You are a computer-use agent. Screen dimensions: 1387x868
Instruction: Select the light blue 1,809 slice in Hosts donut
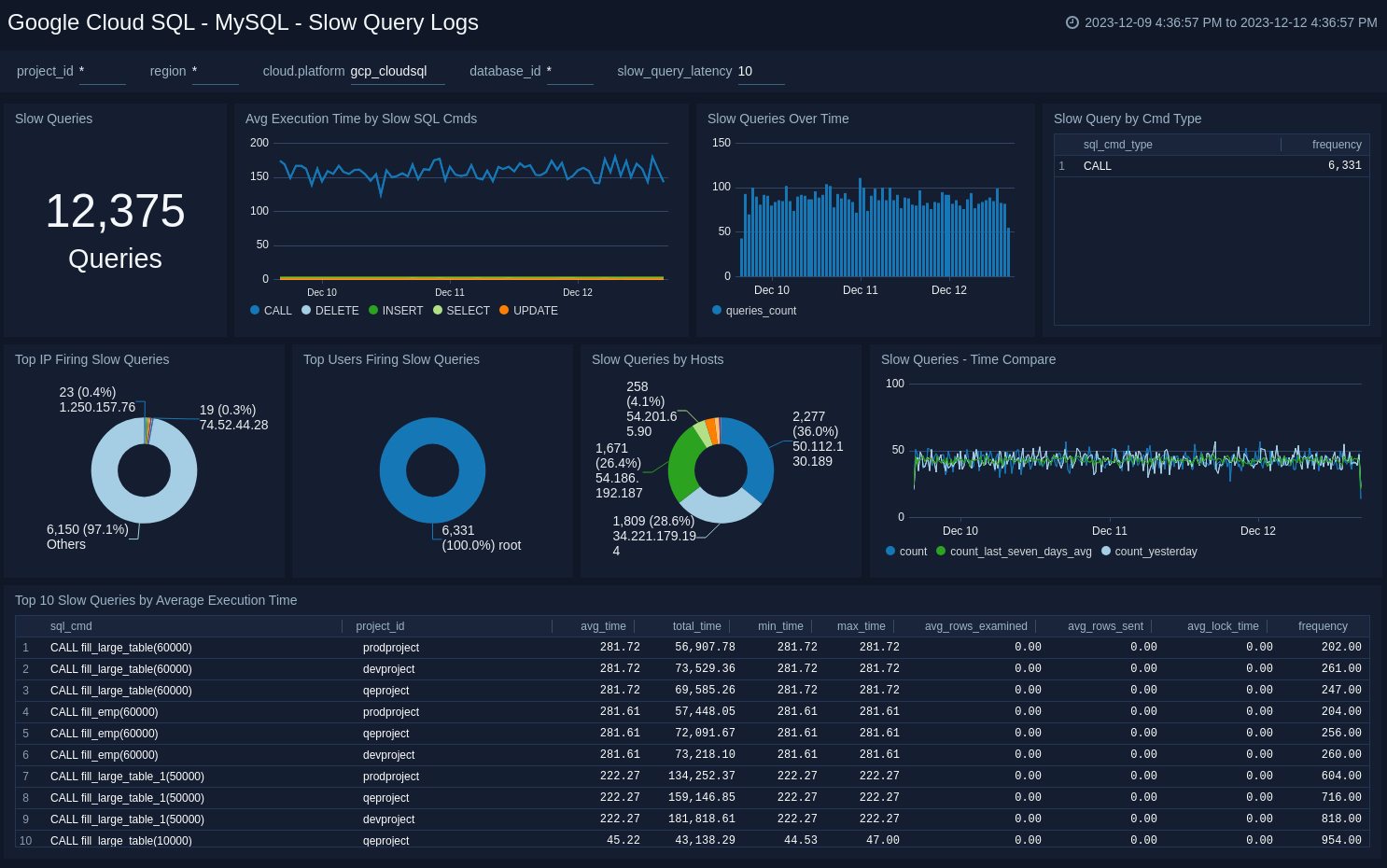pyautogui.click(x=721, y=508)
